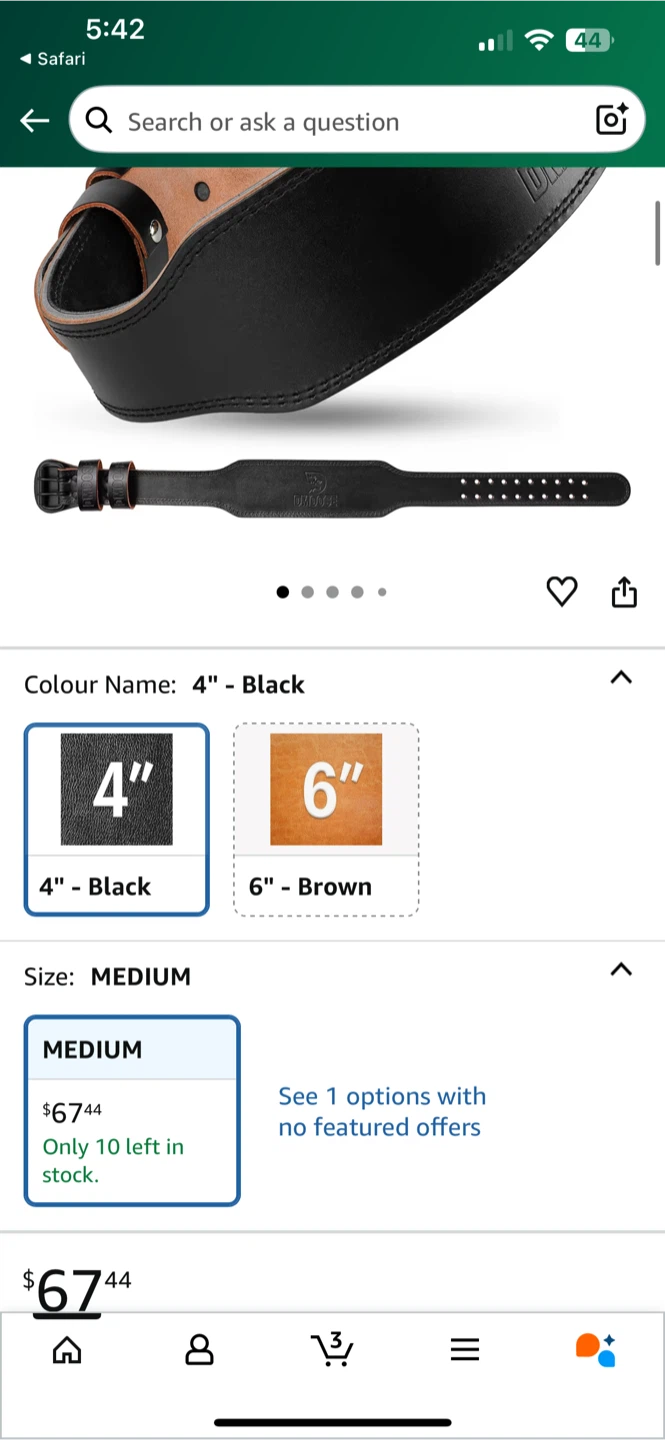665x1440 pixels.
Task: Open the hamburger menu icon
Action: click(x=465, y=1350)
